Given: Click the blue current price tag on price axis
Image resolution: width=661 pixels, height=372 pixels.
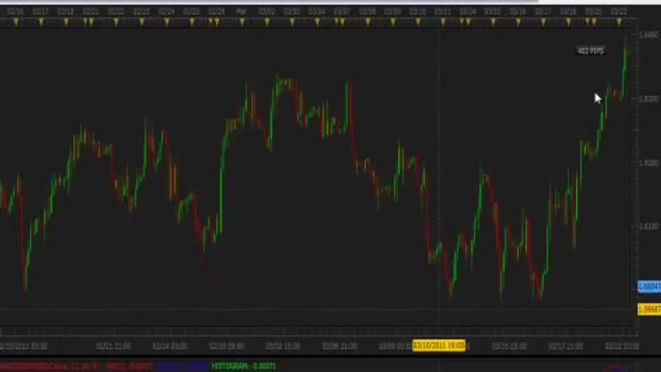Looking at the screenshot, I should 649,287.
